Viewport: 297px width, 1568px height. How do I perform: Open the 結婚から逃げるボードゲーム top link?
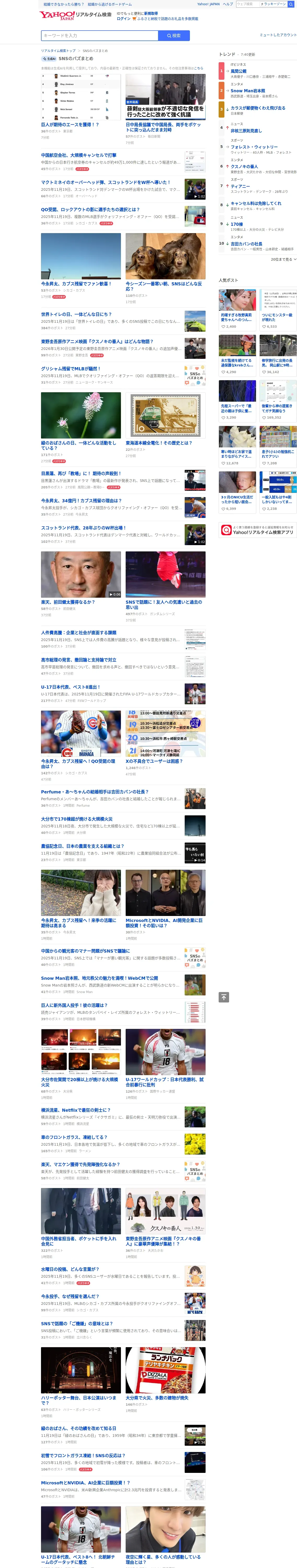click(109, 4)
